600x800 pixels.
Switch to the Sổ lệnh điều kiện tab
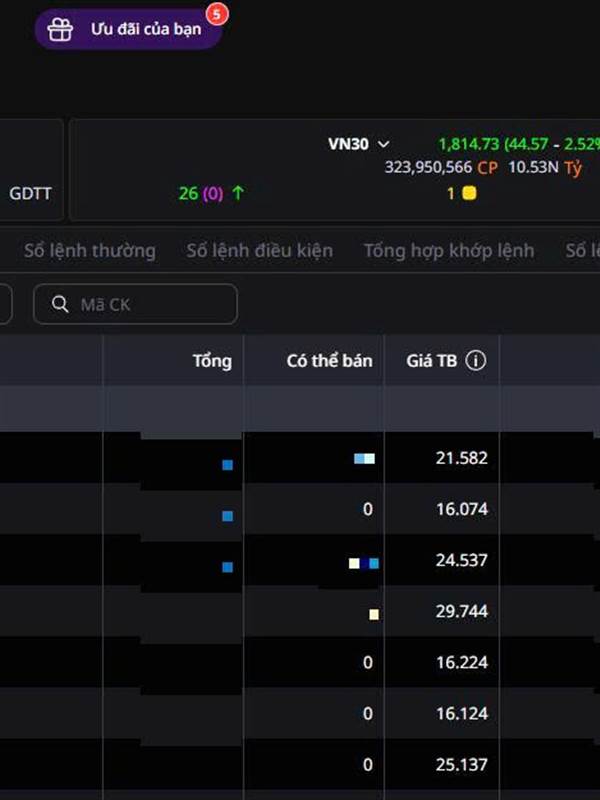pyautogui.click(x=259, y=251)
